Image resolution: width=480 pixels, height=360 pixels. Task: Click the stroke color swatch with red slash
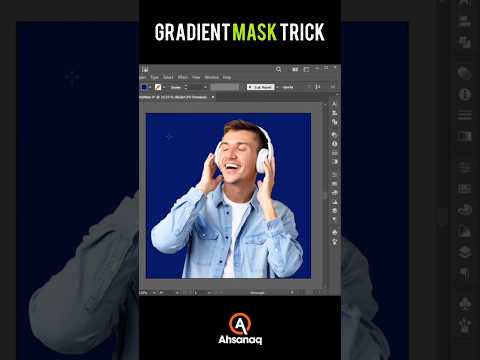click(158, 87)
